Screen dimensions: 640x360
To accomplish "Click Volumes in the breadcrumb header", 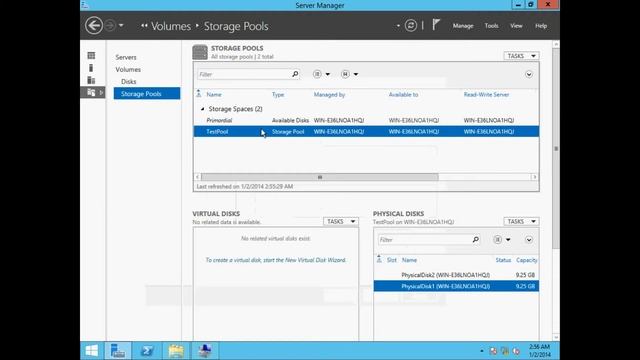I will click(171, 26).
